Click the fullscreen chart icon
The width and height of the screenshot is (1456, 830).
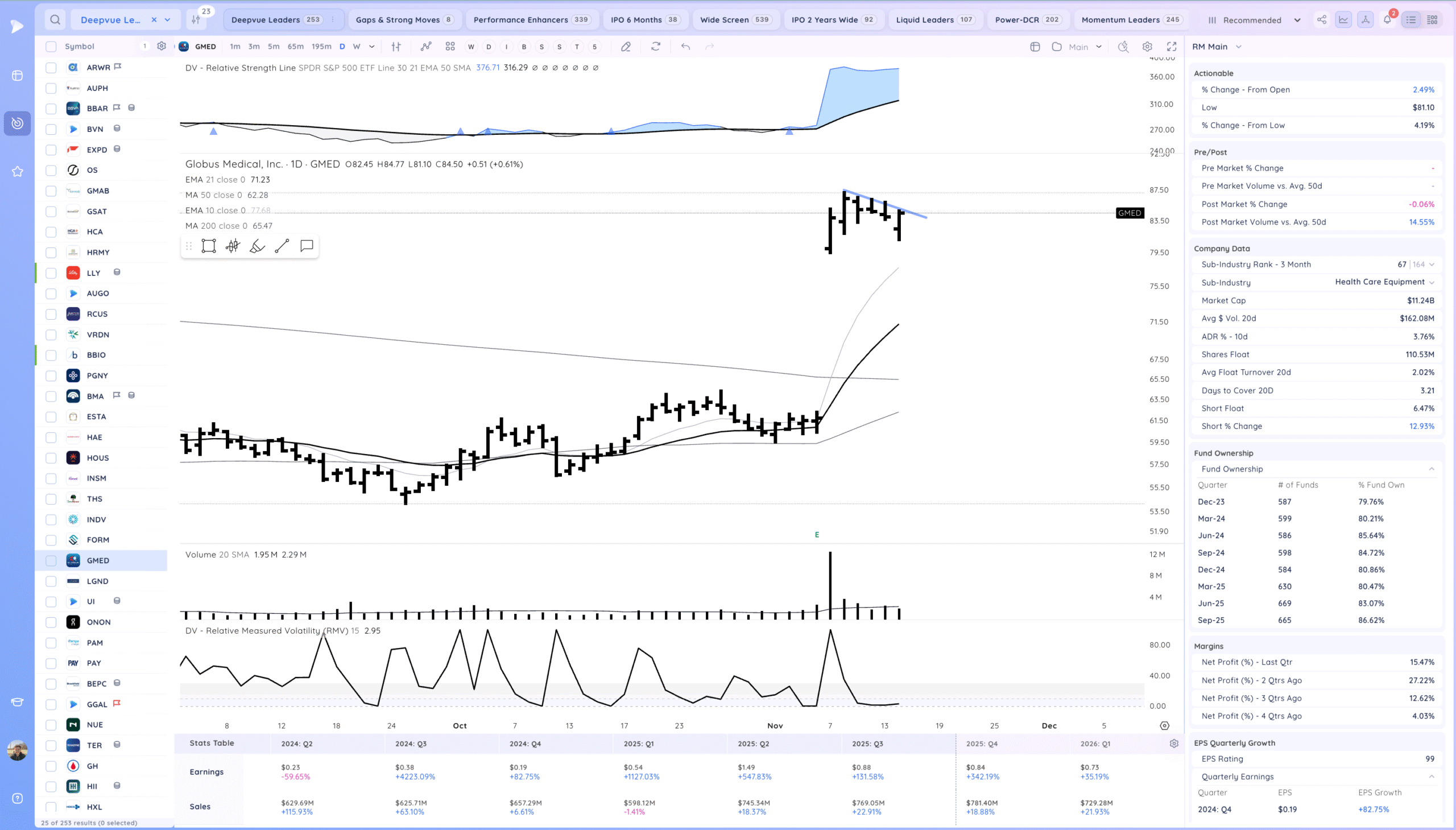point(1172,47)
